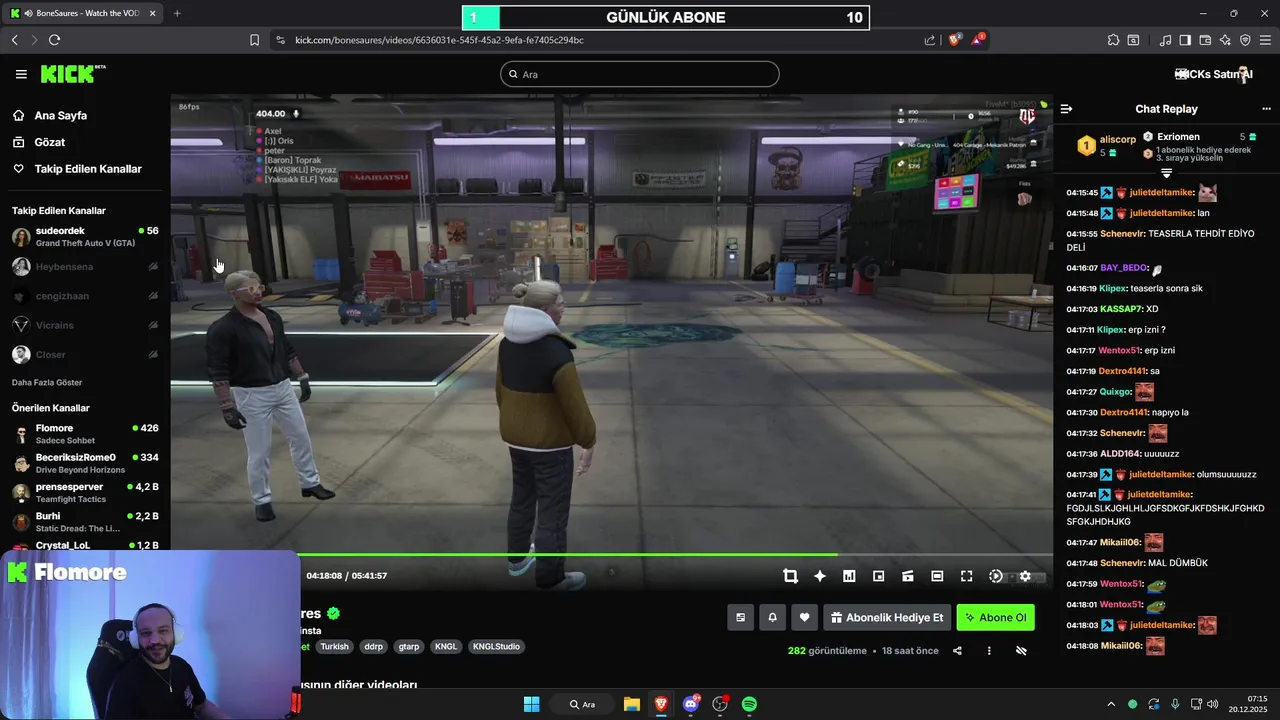Click inside the Ara search field
Image resolution: width=1280 pixels, height=720 pixels.
point(640,74)
